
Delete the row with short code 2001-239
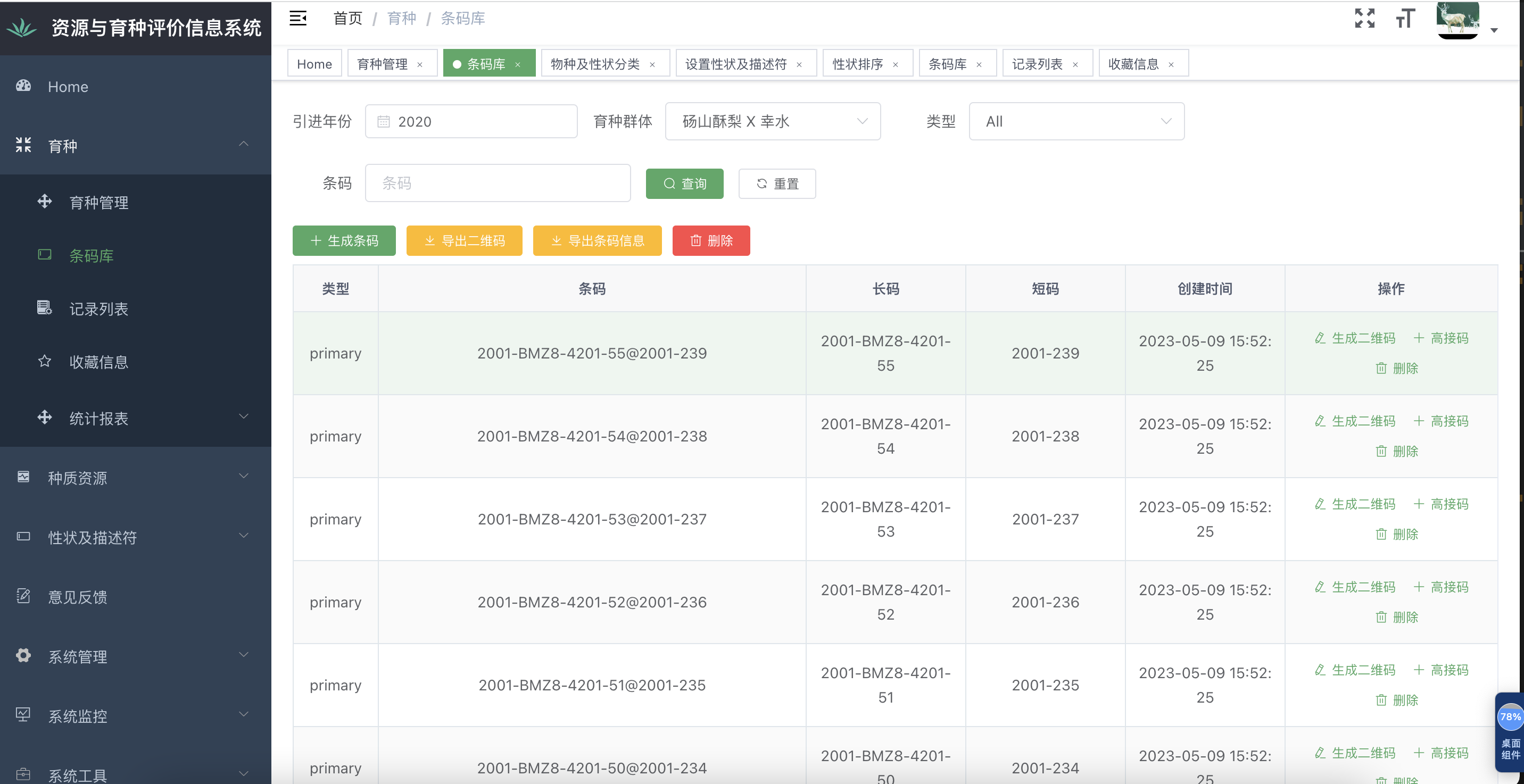[1397, 368]
